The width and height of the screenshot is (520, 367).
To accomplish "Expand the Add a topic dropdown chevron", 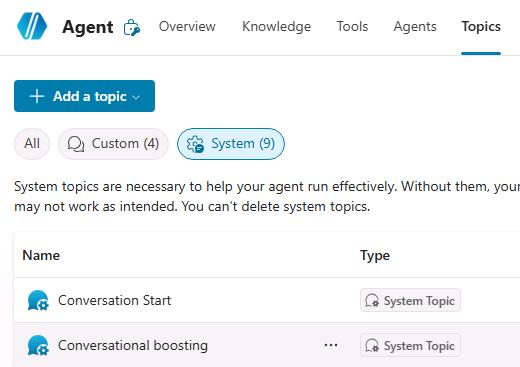I will [136, 97].
